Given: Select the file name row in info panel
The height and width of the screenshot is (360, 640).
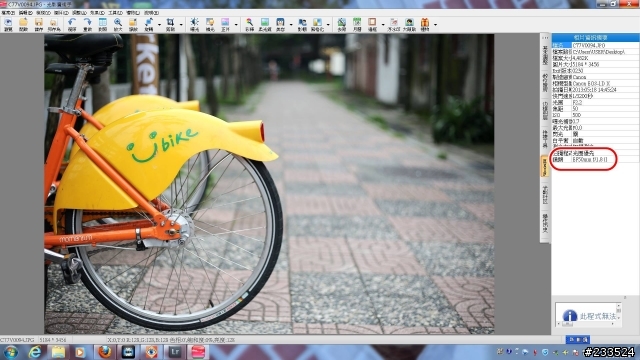Looking at the screenshot, I should (595, 45).
